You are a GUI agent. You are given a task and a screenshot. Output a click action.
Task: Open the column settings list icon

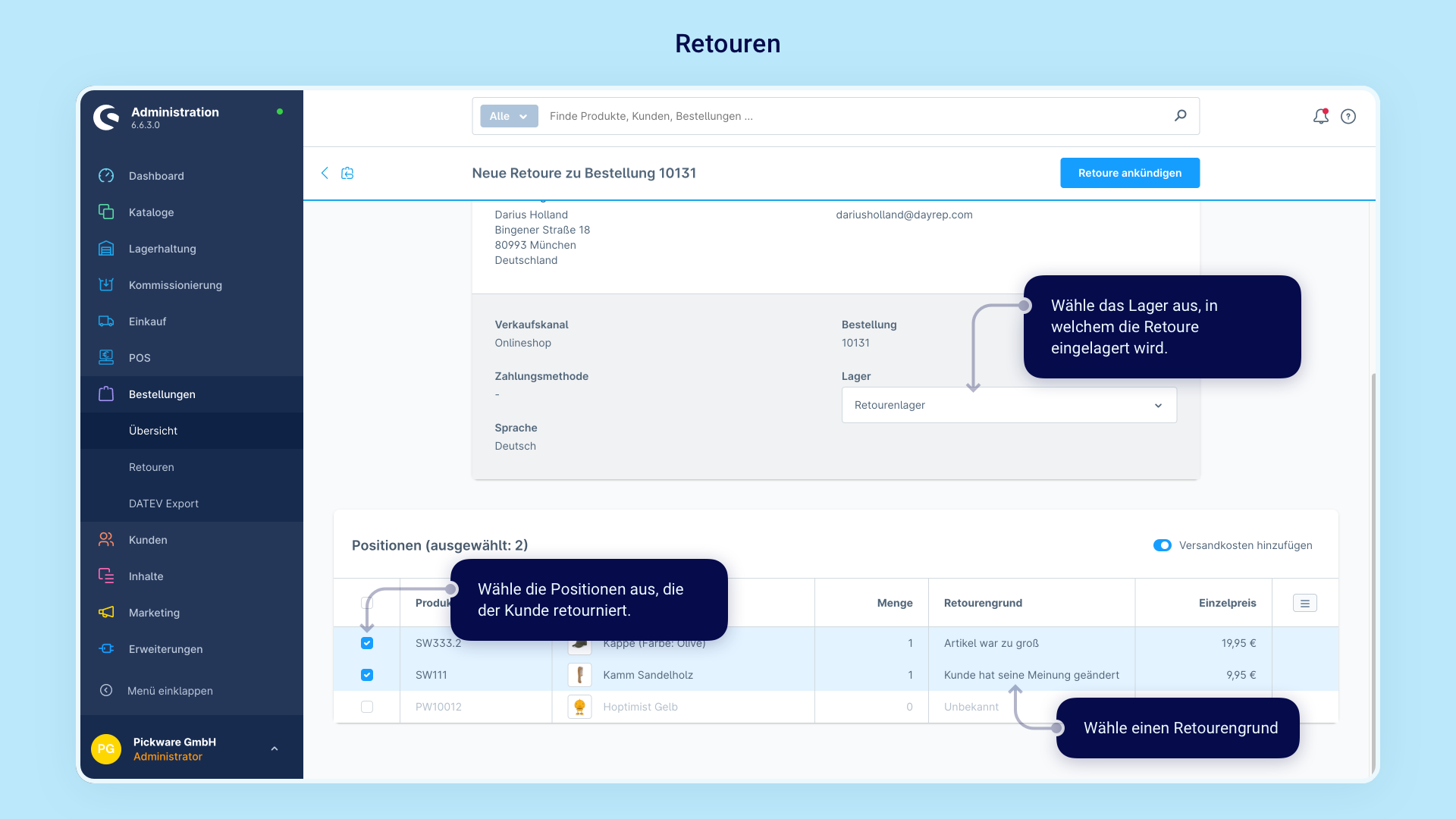(x=1305, y=604)
